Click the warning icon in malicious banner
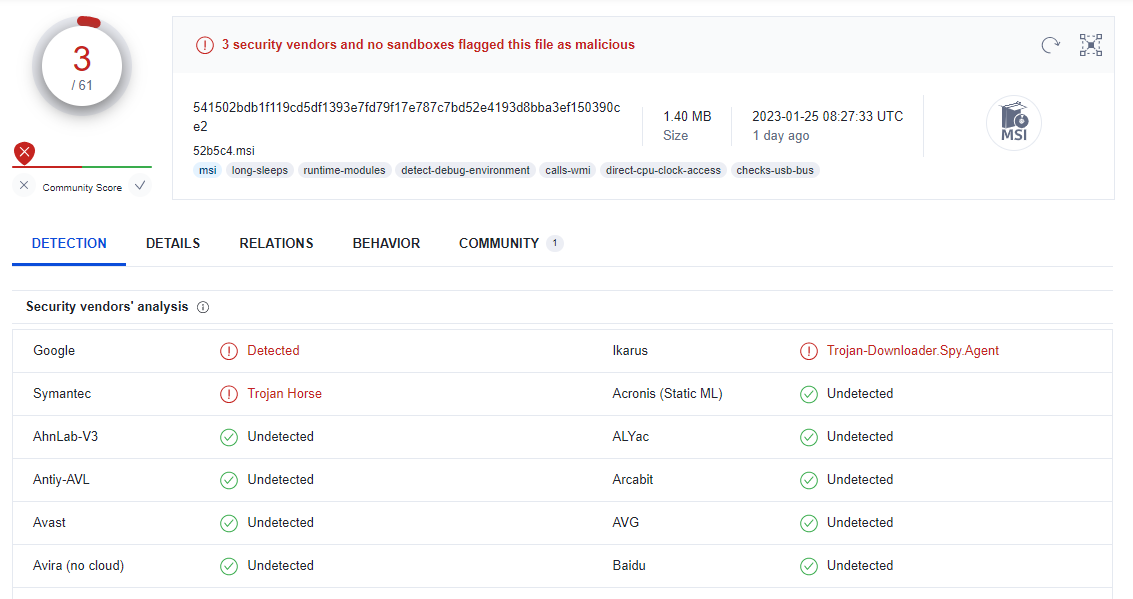The width and height of the screenshot is (1133, 599). click(x=205, y=45)
